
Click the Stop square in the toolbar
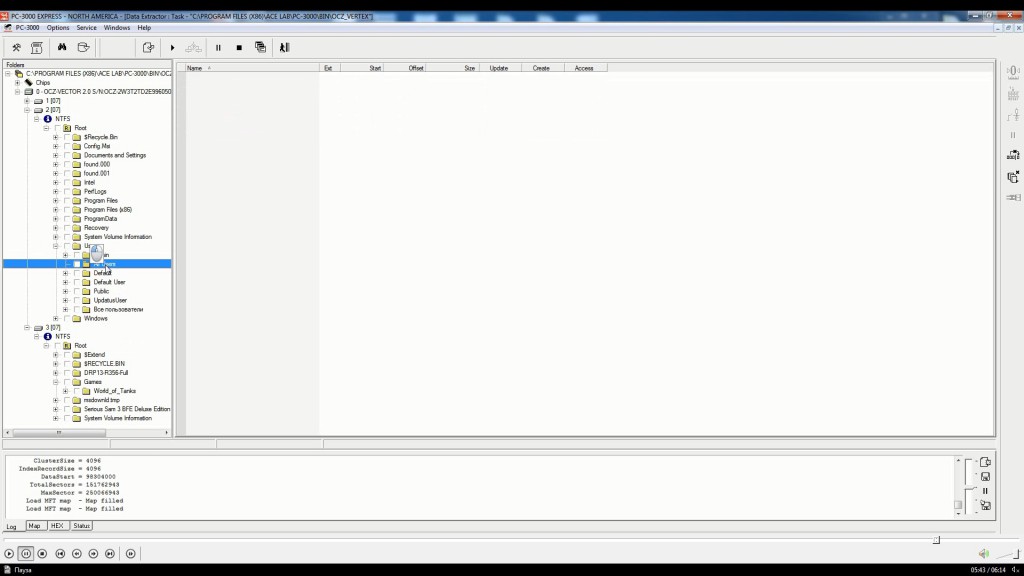[x=239, y=47]
